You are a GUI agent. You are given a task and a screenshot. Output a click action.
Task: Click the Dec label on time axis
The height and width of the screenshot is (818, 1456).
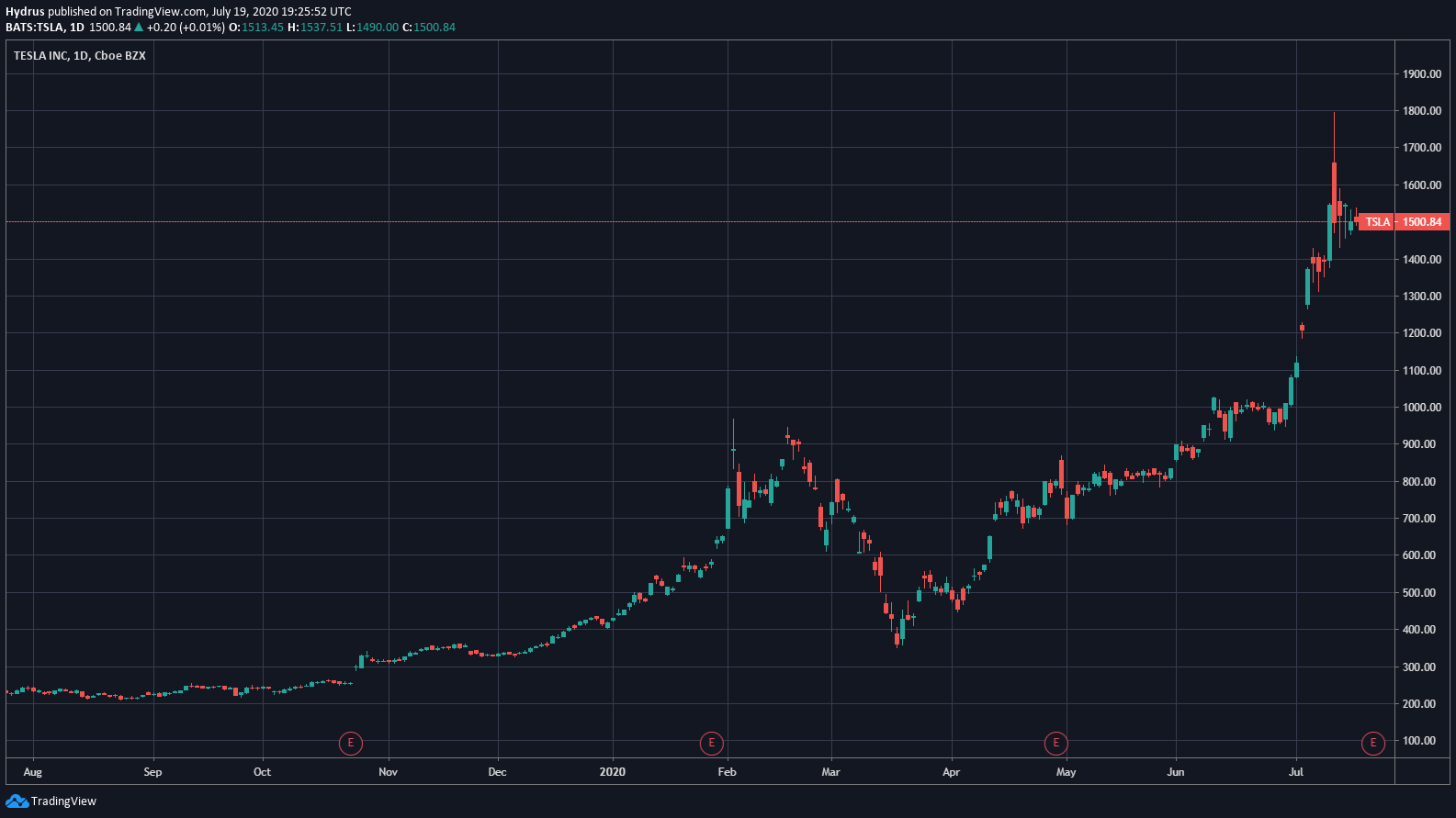pos(497,772)
